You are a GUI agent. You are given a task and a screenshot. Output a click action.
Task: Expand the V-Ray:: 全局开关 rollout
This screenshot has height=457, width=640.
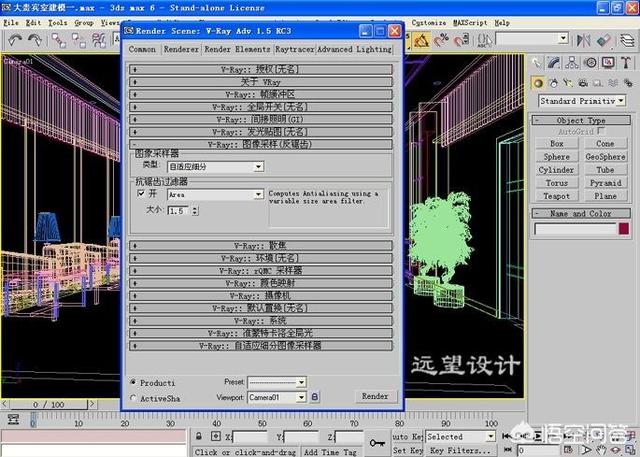[261, 107]
